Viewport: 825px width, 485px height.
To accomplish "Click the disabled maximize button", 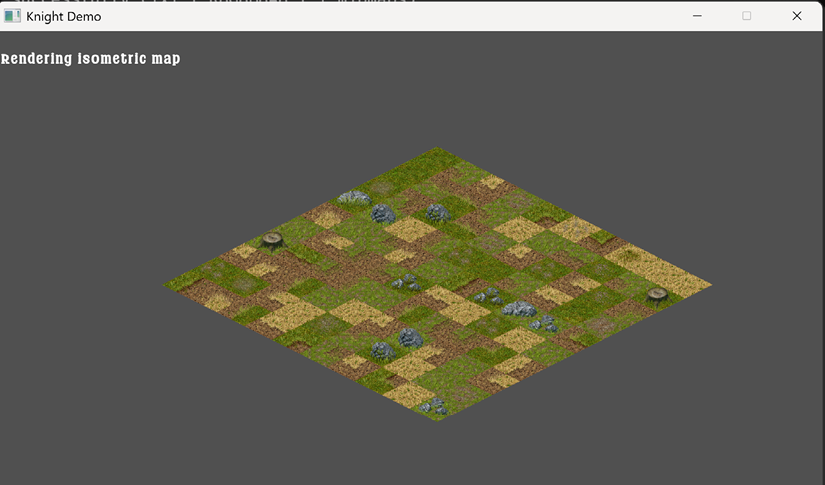I will pos(747,16).
